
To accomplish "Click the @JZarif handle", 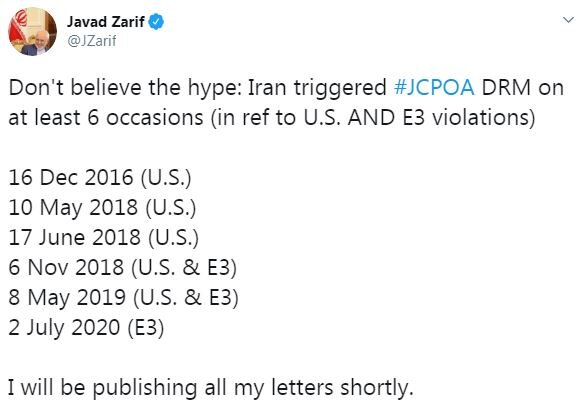I will (92, 41).
